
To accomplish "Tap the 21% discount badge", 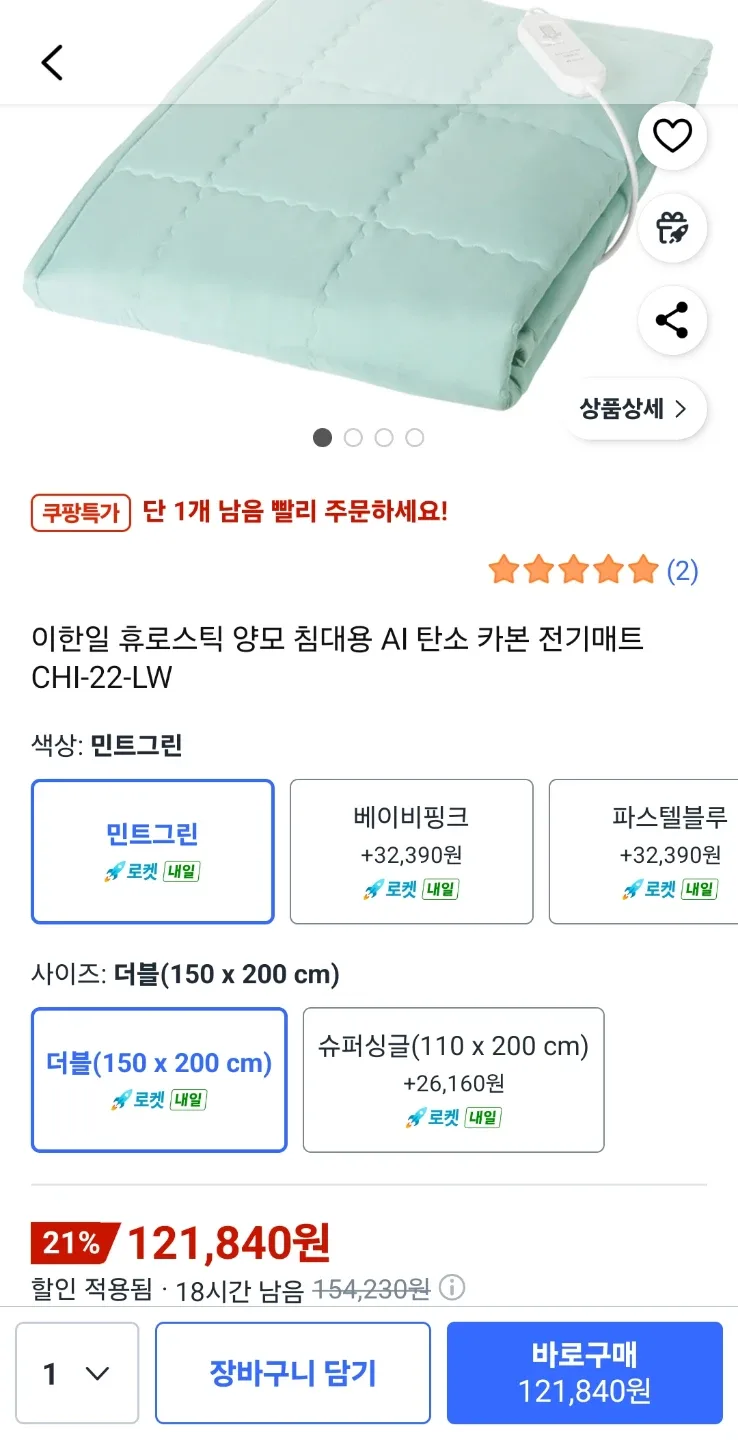I will click(x=73, y=1244).
